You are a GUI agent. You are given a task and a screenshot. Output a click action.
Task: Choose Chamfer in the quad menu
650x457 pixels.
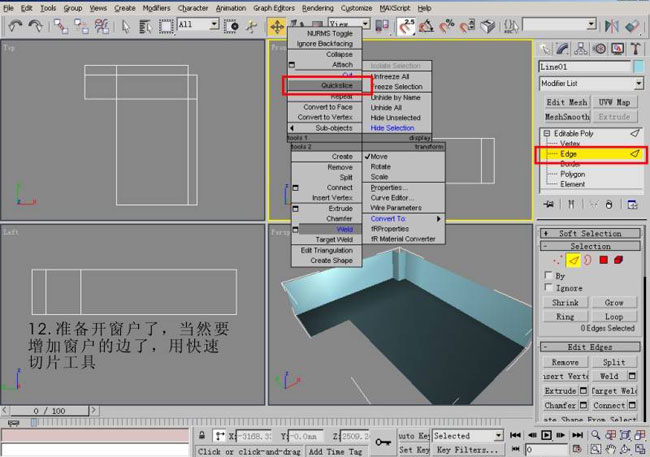pos(325,219)
